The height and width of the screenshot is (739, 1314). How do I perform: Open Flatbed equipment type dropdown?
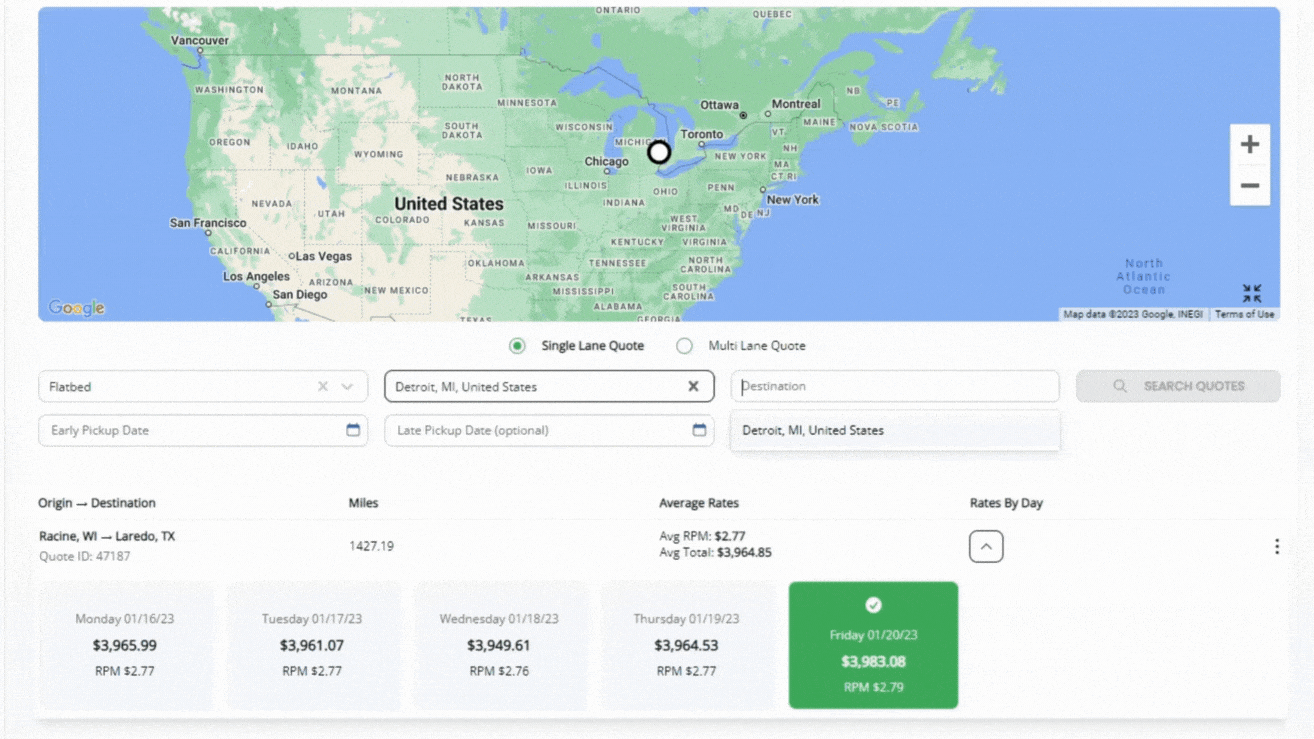click(347, 386)
